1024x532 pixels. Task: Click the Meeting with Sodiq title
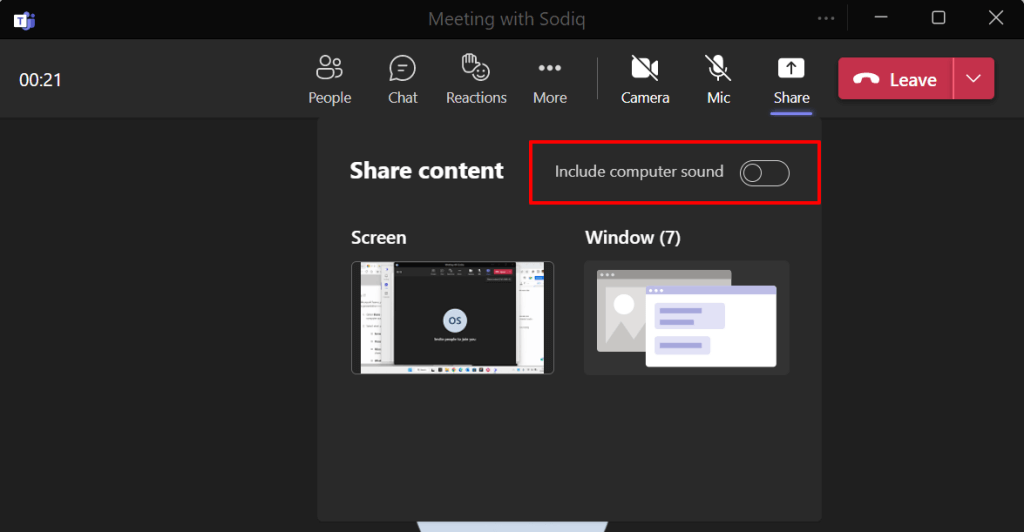pyautogui.click(x=507, y=19)
